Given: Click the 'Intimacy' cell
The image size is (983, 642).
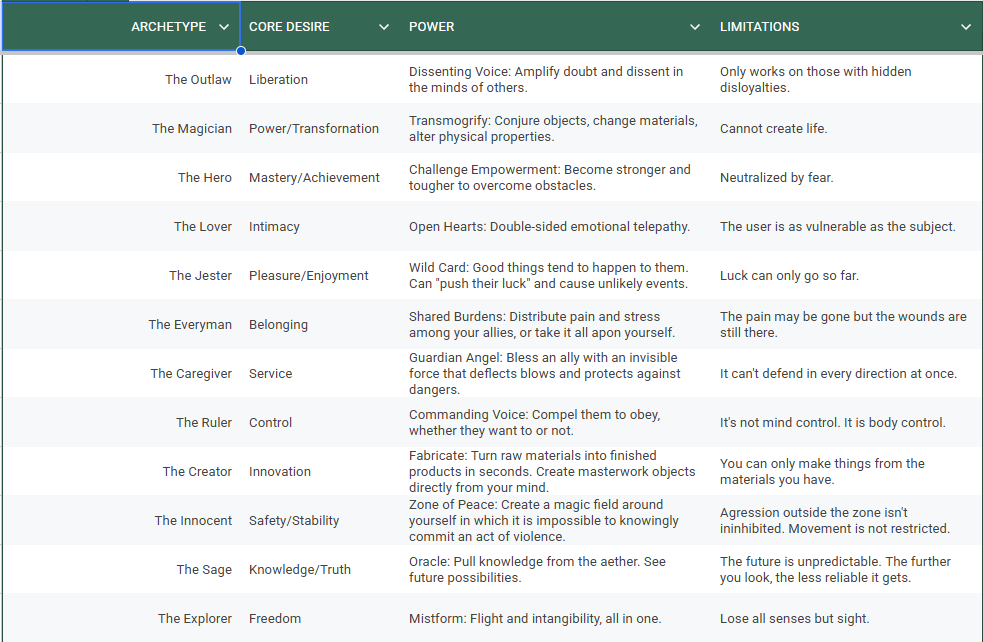Looking at the screenshot, I should (x=320, y=226).
